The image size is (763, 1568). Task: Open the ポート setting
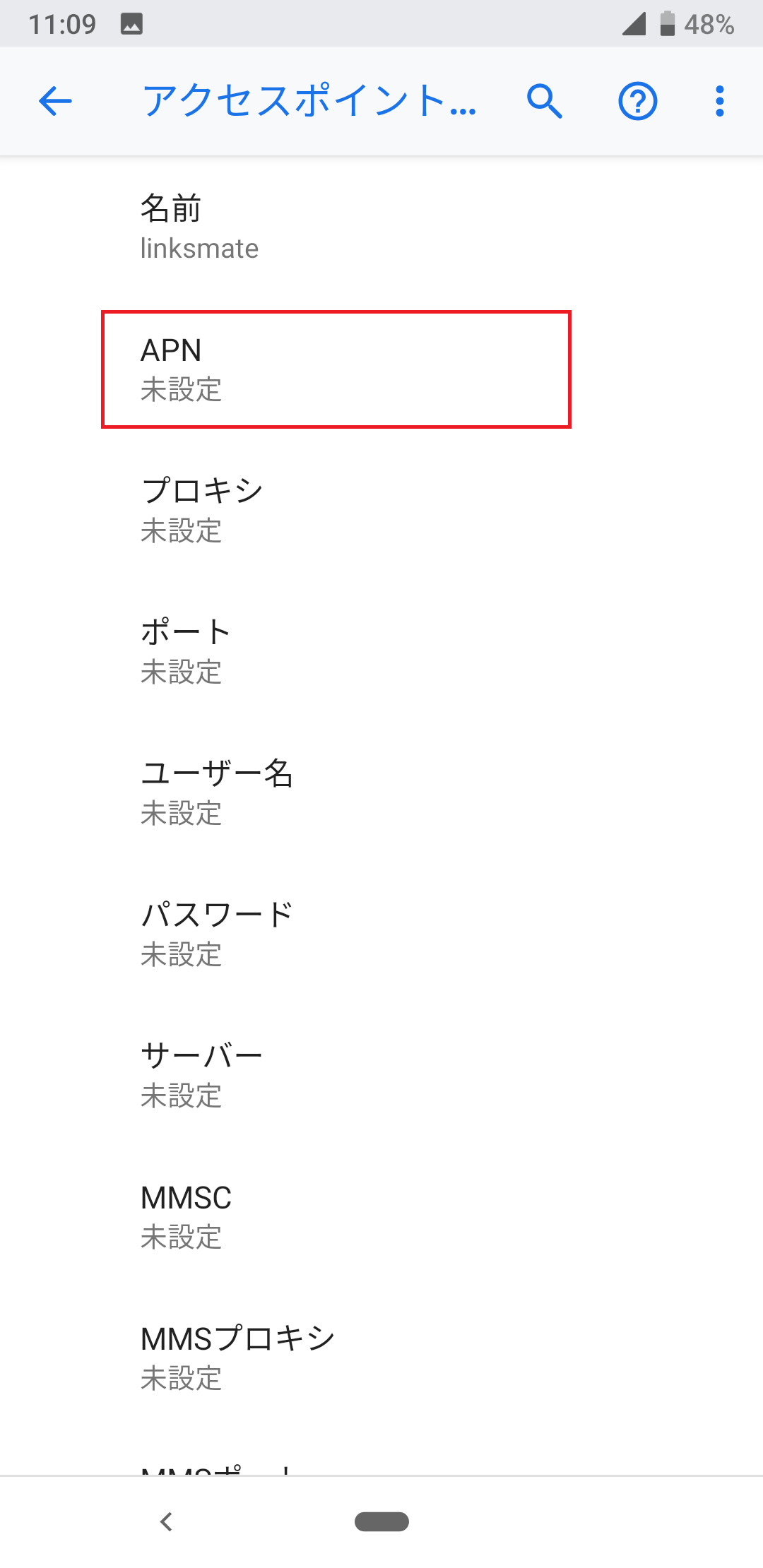[336, 650]
